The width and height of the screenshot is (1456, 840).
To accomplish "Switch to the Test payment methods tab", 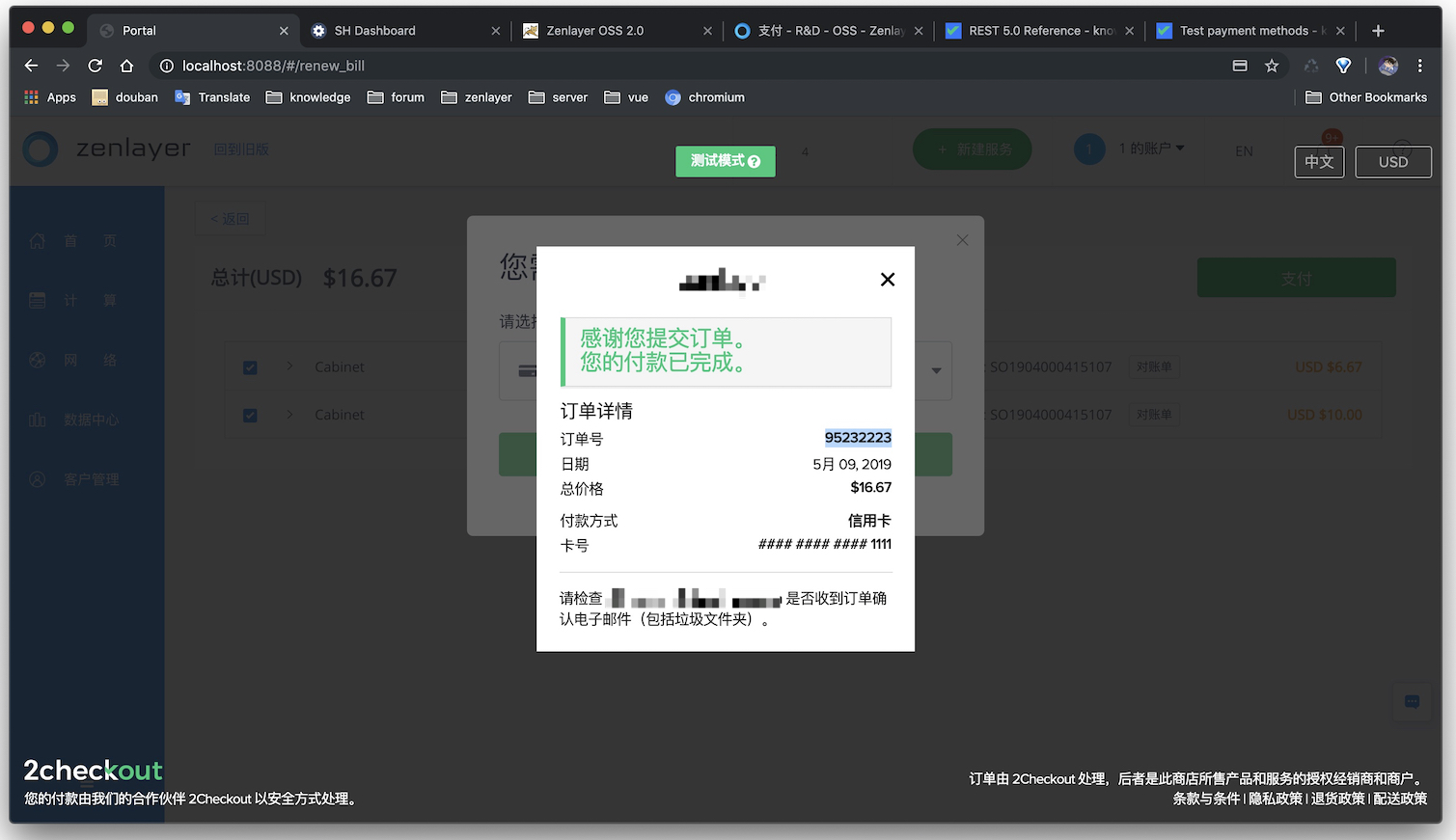I will [1252, 31].
